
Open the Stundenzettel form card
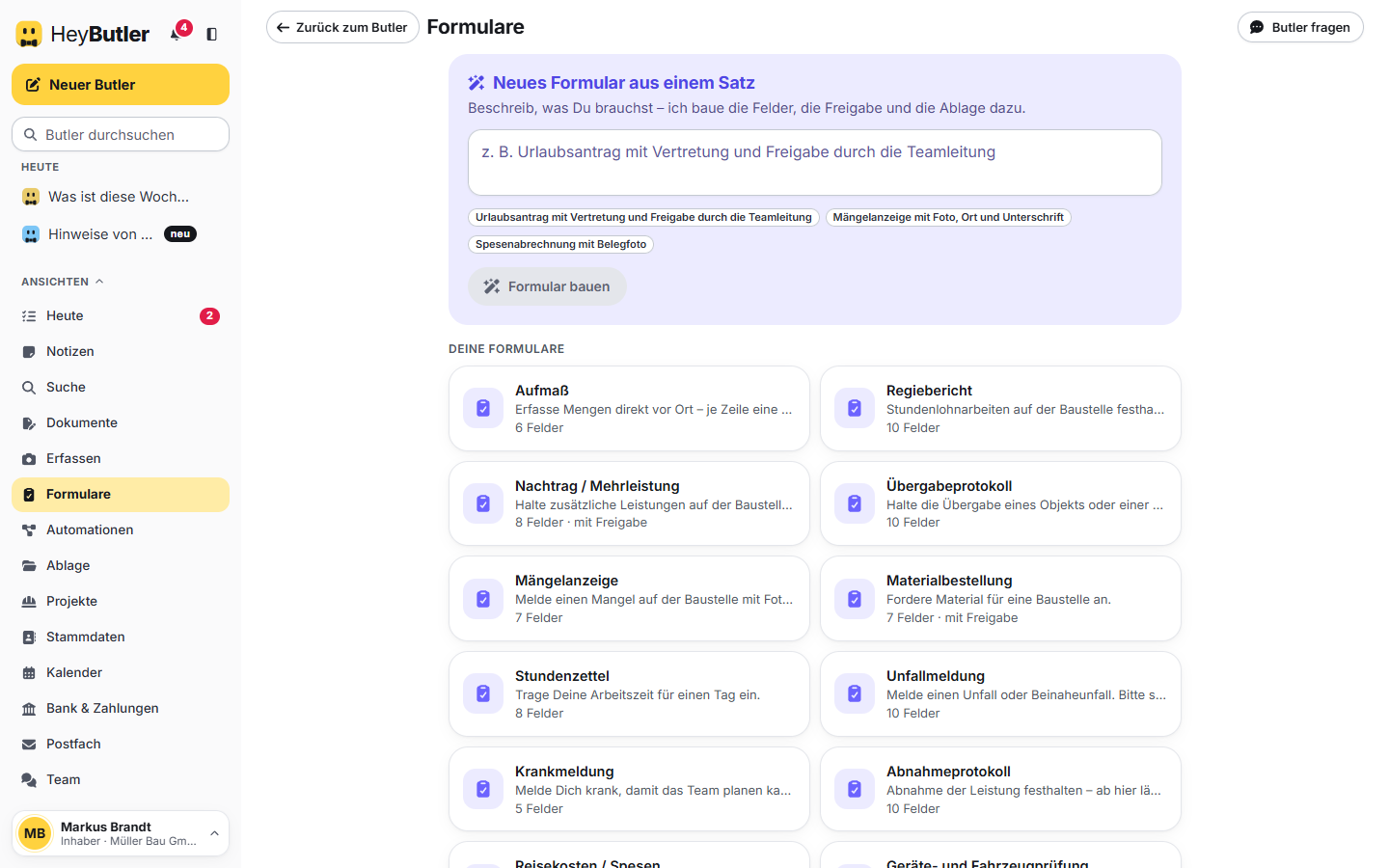629,693
